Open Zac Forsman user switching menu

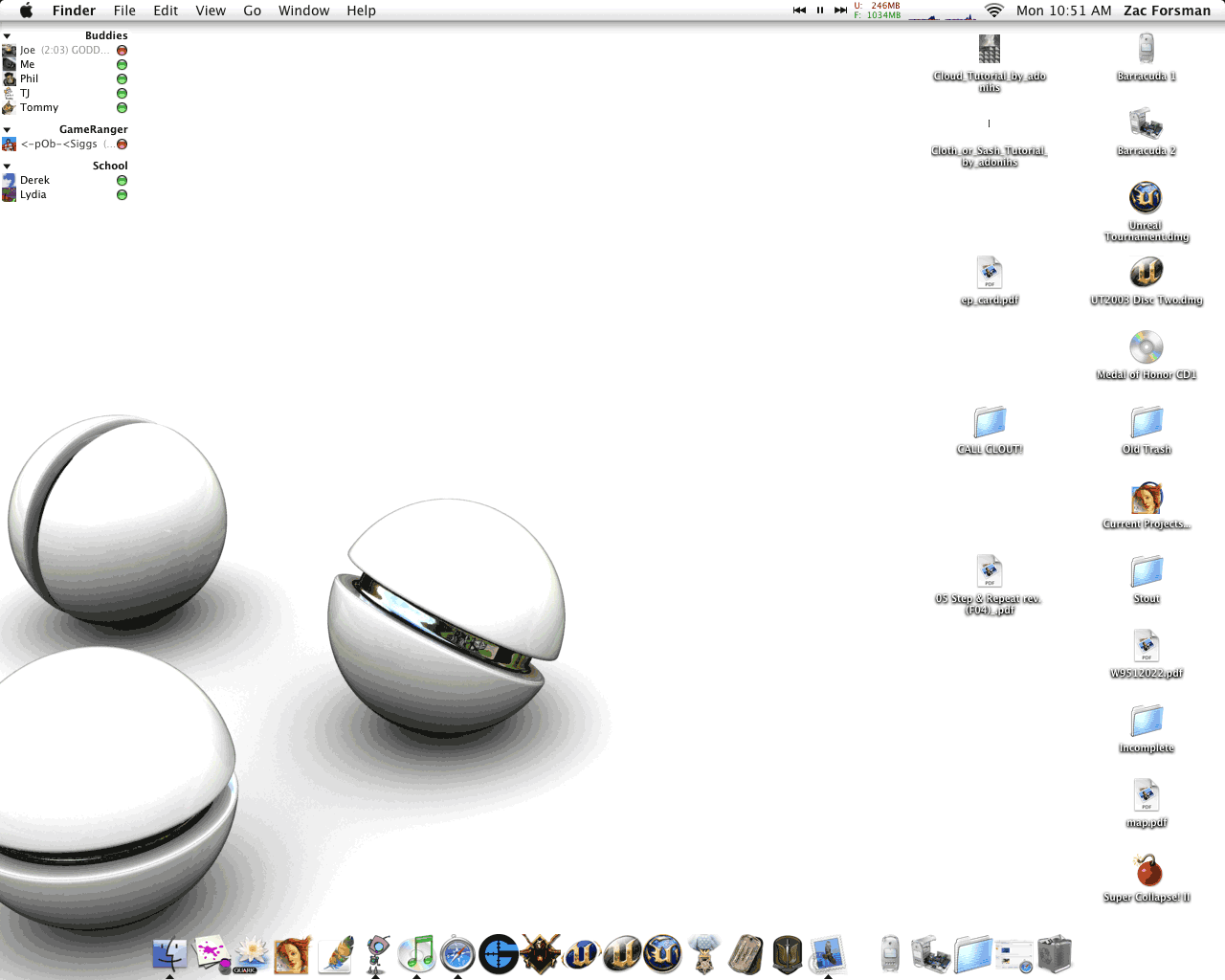(1168, 11)
